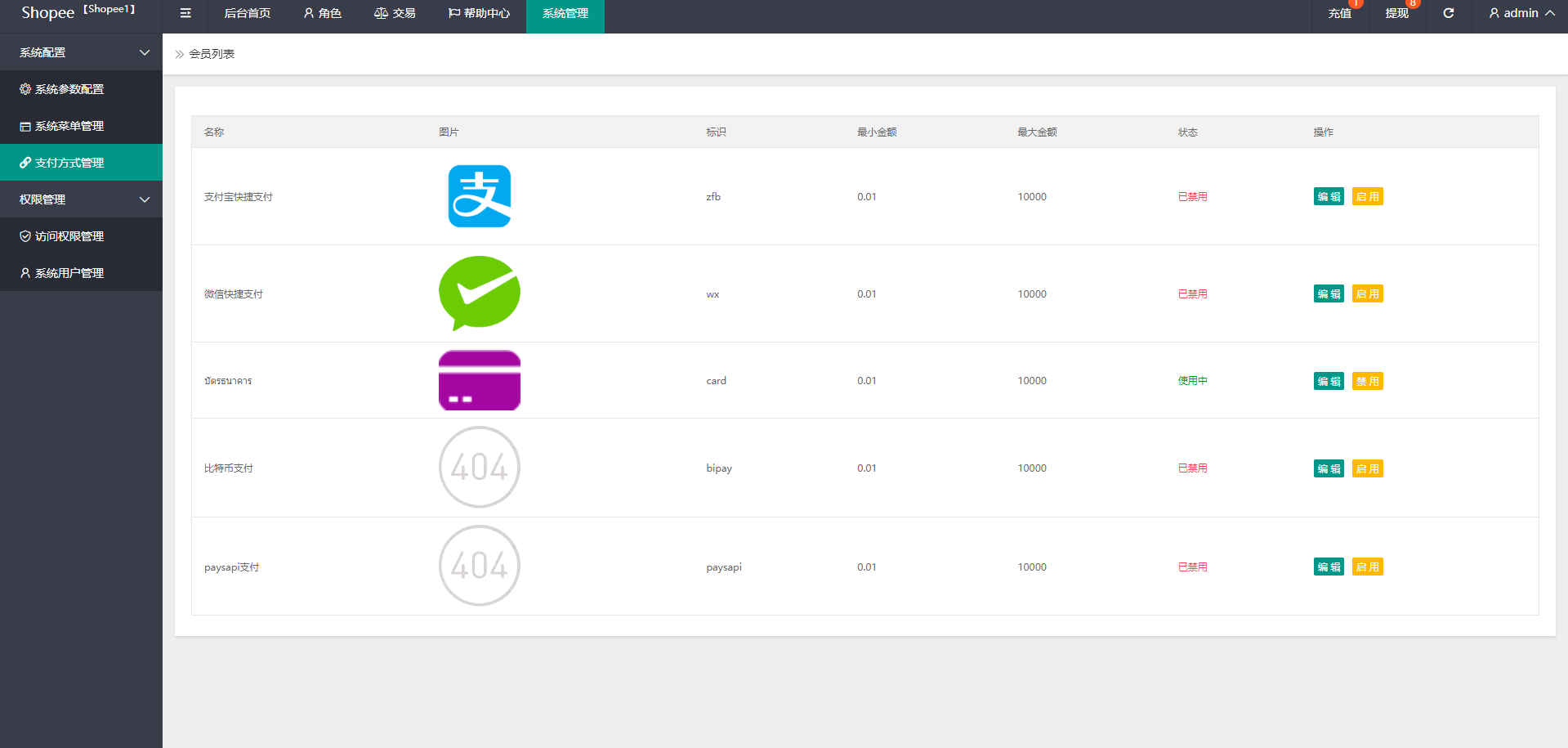Screen dimensions: 1568x748
Task: Enable the 支付宝快捷支付 payment method
Action: click(x=1367, y=197)
